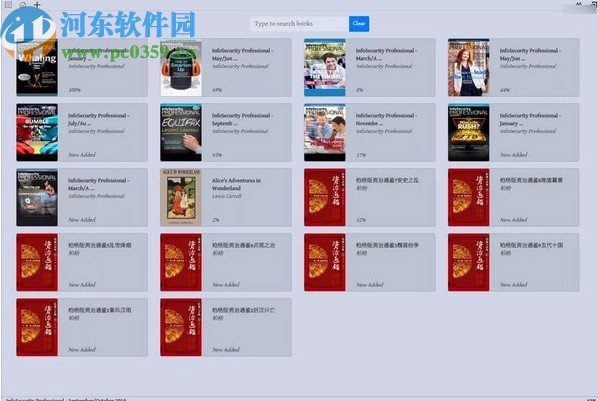Click red cover of 3魏晋纷争 book
Image resolution: width=598 pixels, height=401 pixels.
pos(325,262)
